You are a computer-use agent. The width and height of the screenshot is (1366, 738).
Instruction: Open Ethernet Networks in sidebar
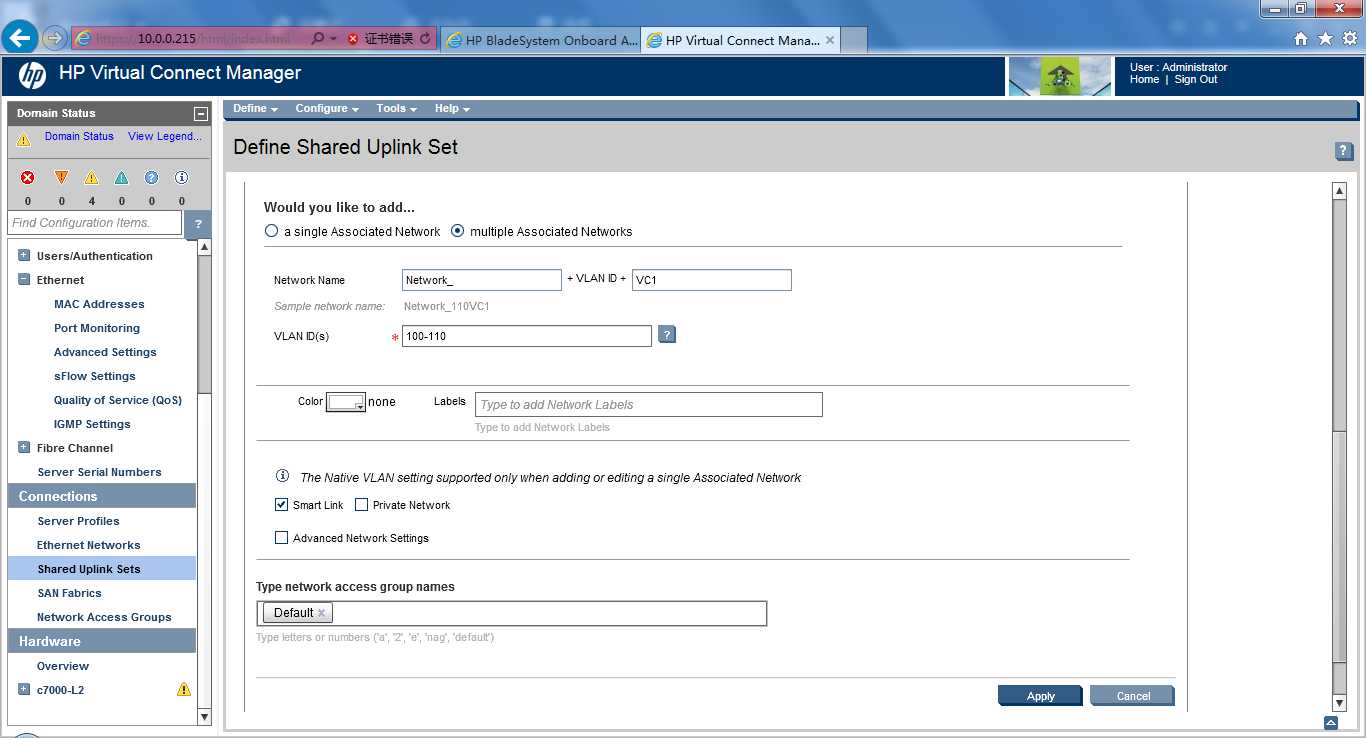(88, 545)
